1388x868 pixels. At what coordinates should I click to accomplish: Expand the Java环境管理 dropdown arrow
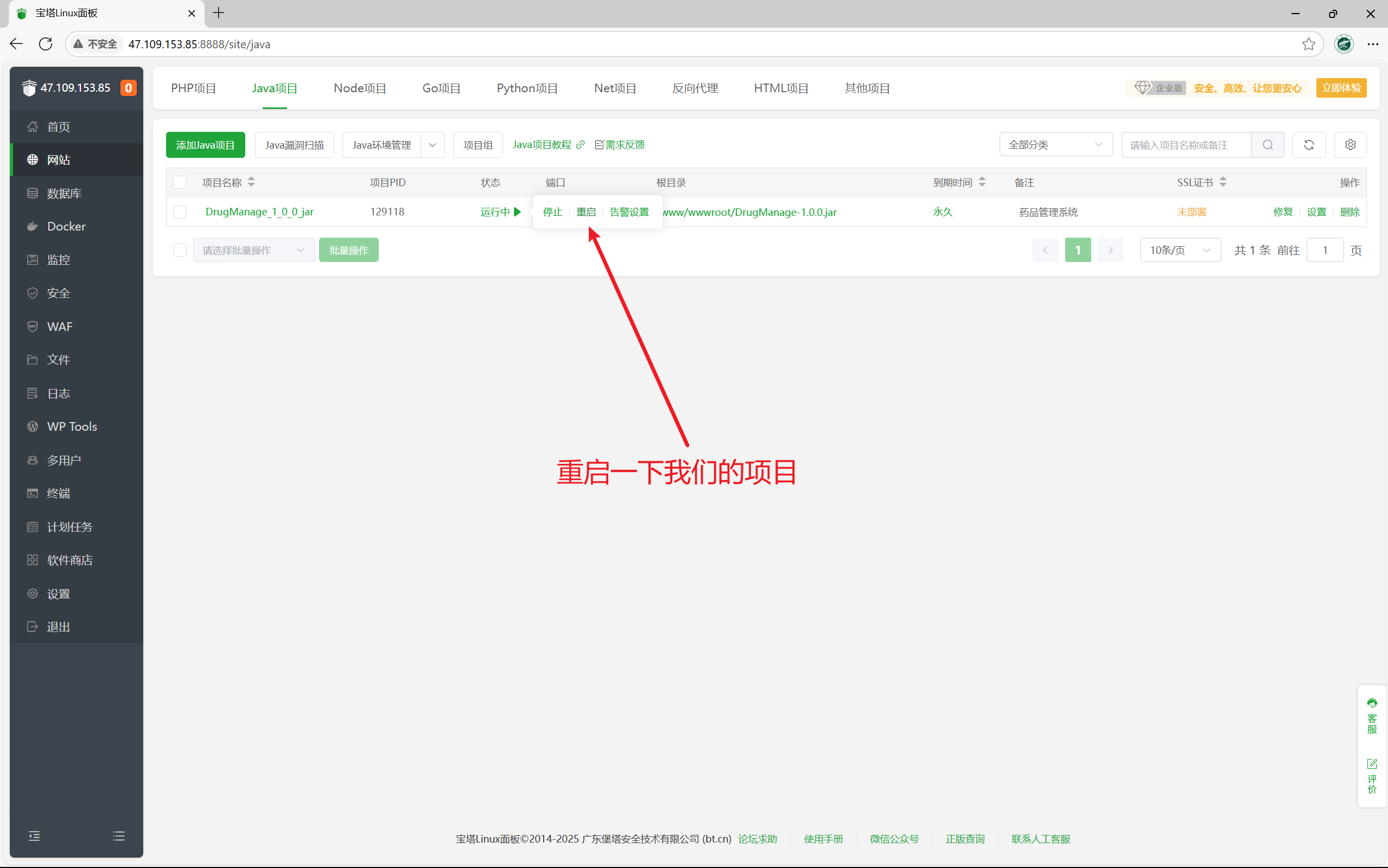(x=432, y=145)
